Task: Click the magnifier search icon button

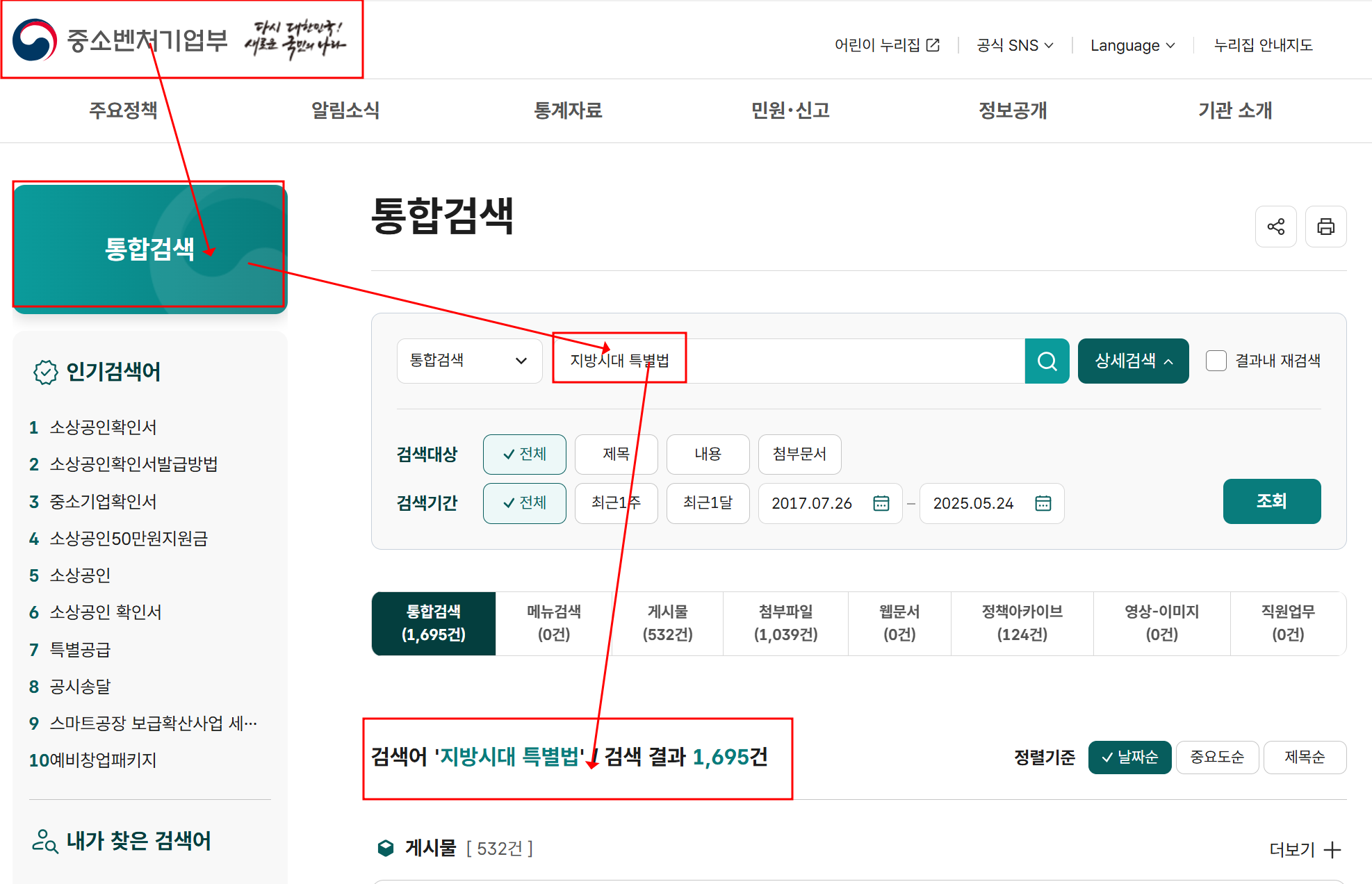Action: click(x=1047, y=361)
